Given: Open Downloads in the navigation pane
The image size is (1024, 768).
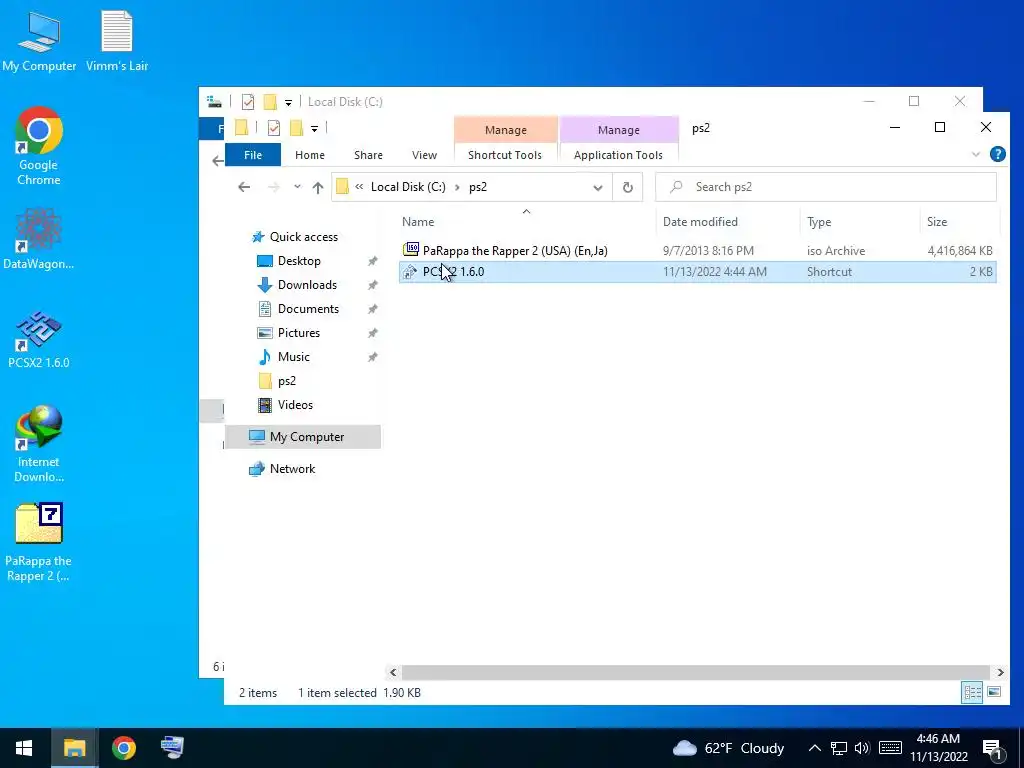Looking at the screenshot, I should 307,285.
